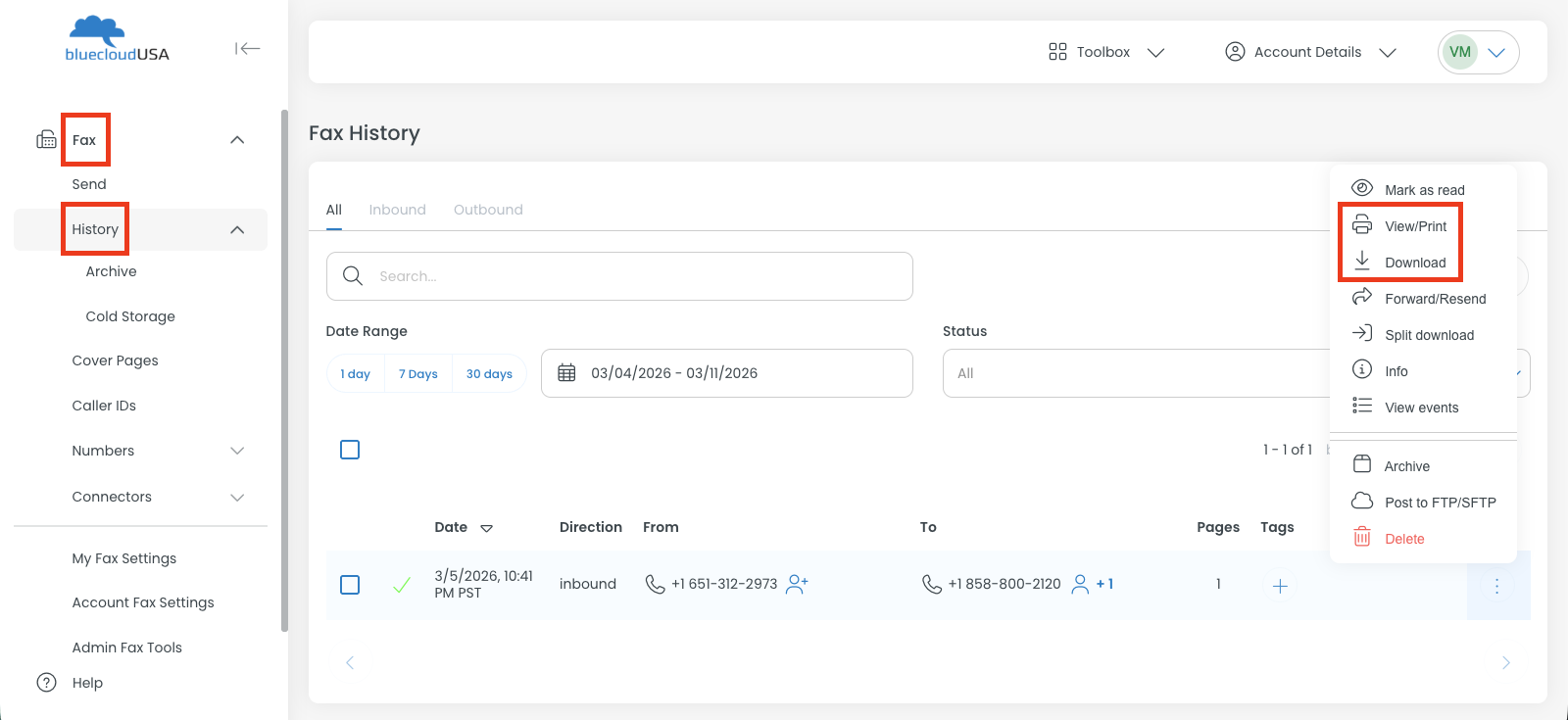Expand the Toolbox dropdown
This screenshot has height=720, width=1568.
1105,52
